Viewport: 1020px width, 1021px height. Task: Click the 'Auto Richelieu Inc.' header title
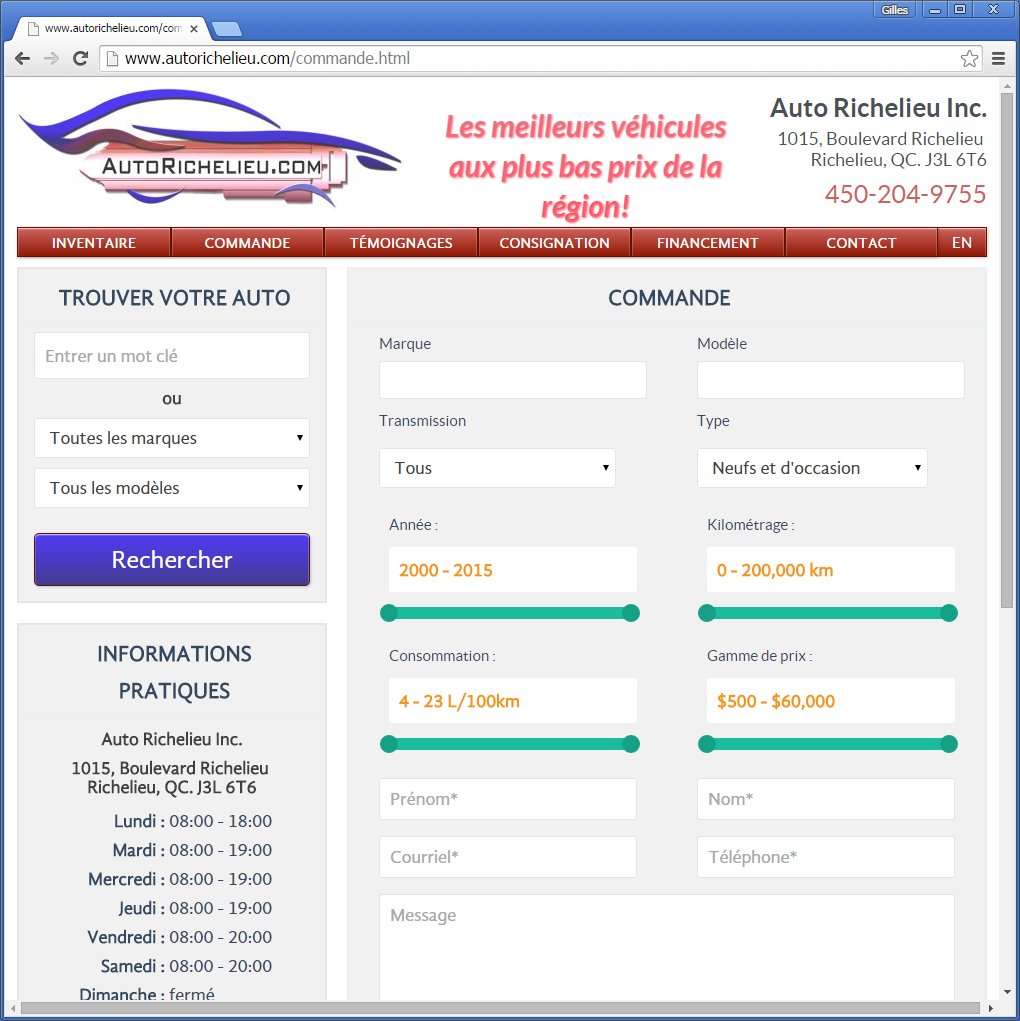click(x=879, y=108)
